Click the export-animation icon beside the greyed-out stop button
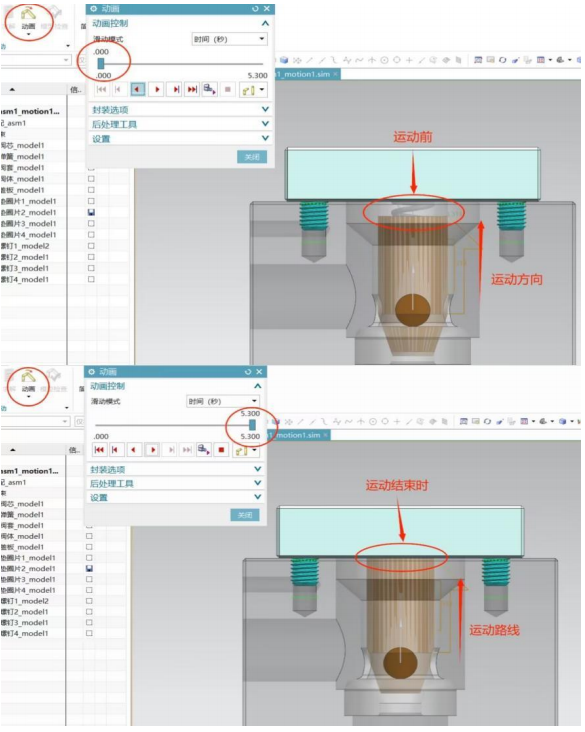The width and height of the screenshot is (585, 732). pos(209,89)
